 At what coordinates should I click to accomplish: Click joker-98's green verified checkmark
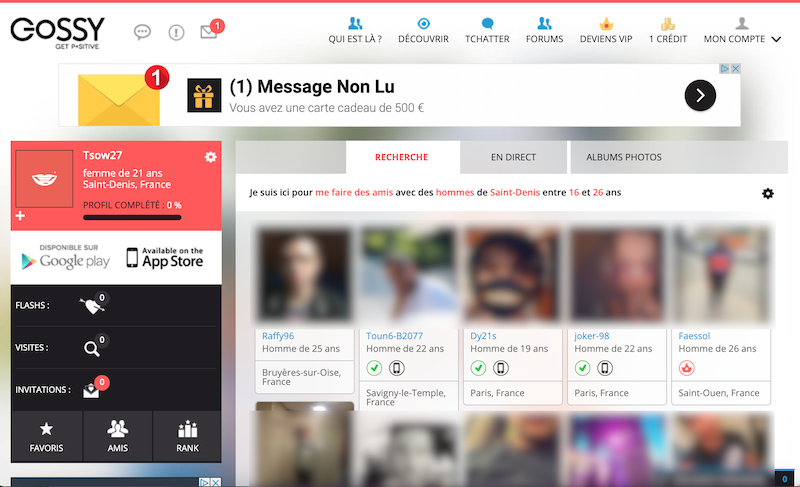click(583, 368)
